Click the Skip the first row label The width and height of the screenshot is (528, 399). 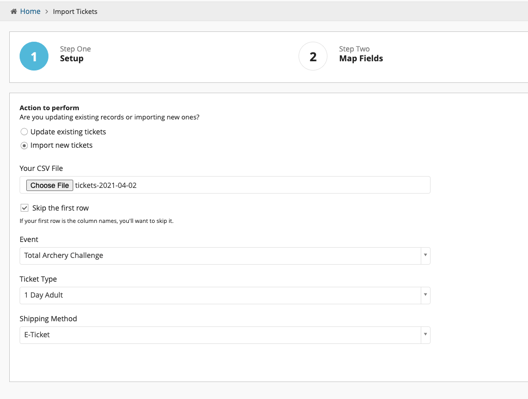coord(61,208)
